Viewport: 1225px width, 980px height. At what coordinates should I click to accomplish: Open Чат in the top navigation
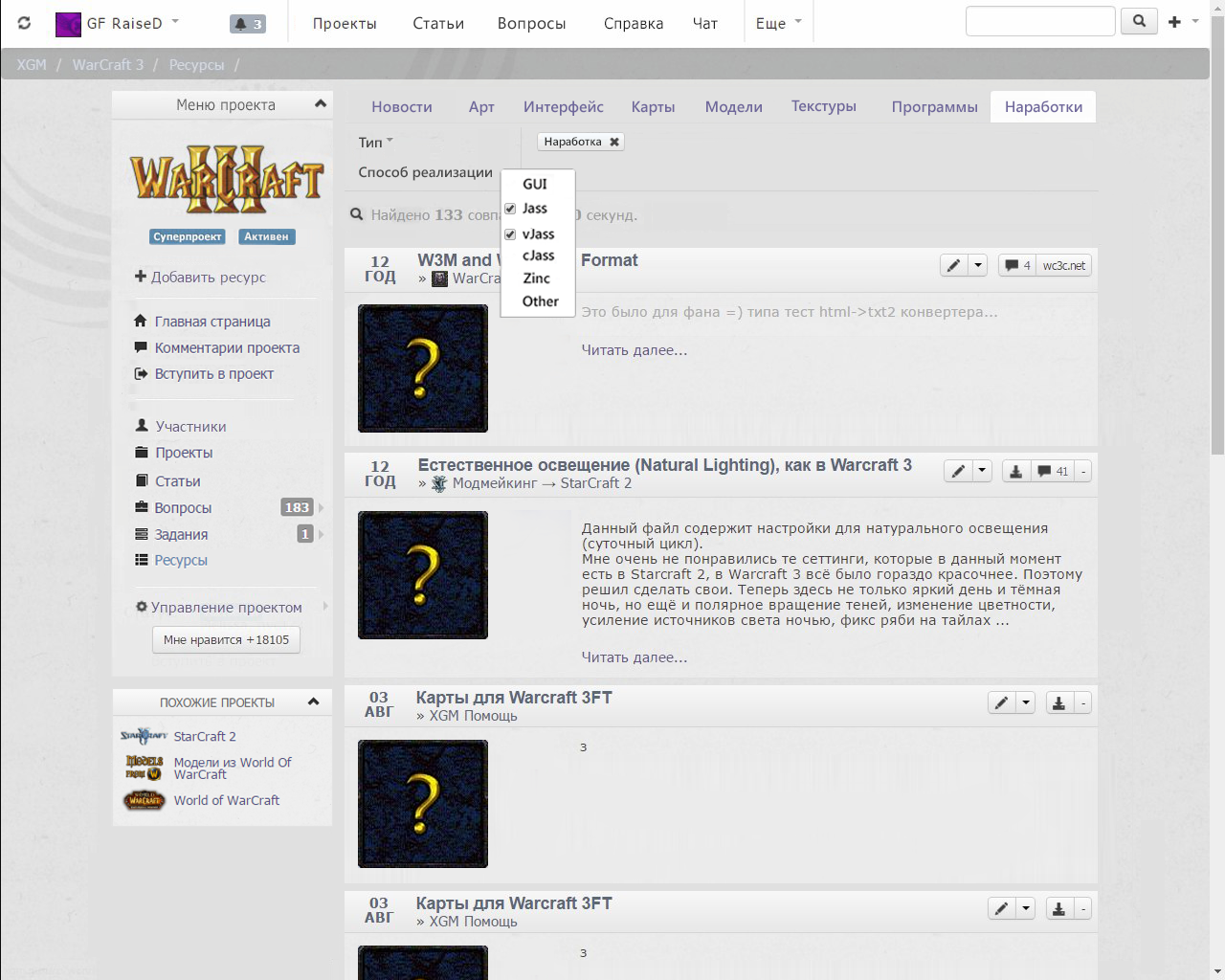[x=705, y=23]
